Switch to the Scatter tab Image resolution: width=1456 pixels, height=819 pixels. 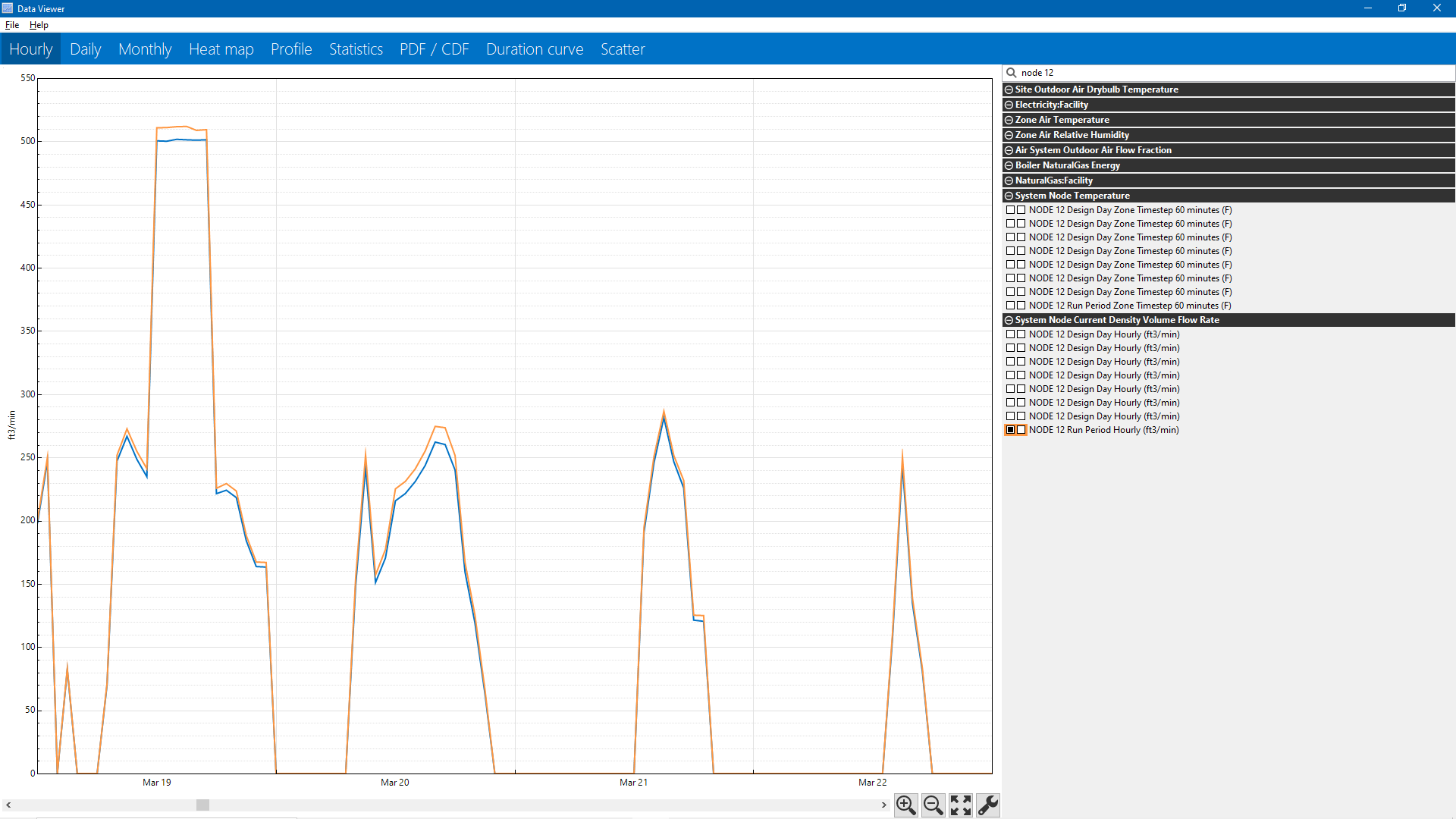point(623,49)
